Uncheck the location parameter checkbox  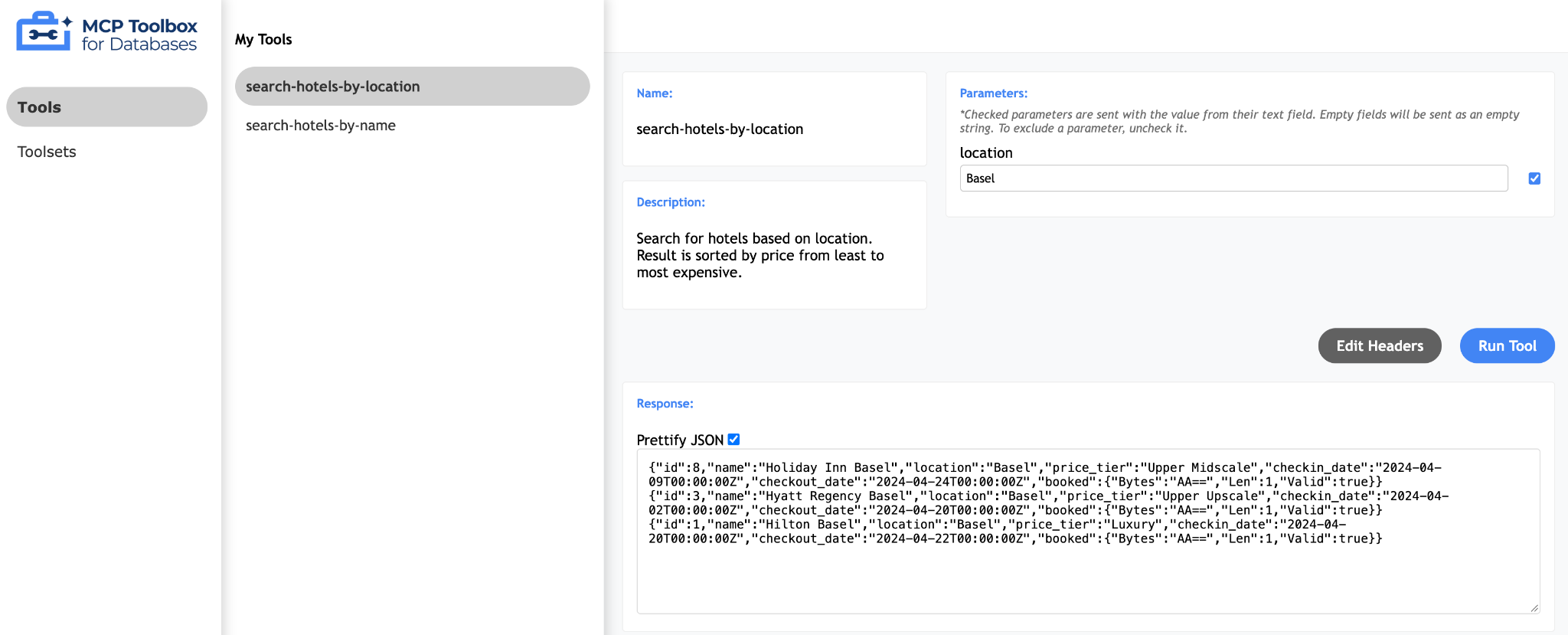1534,178
